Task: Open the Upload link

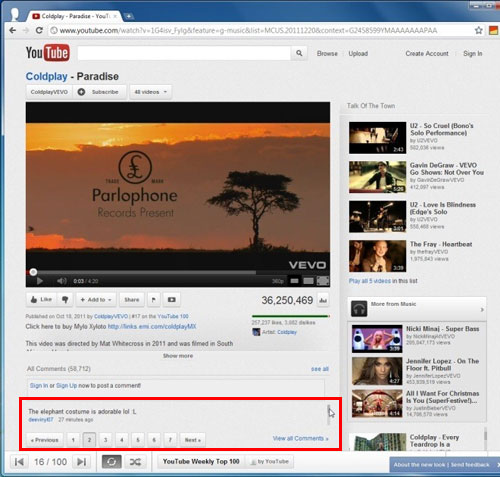Action: [358, 53]
